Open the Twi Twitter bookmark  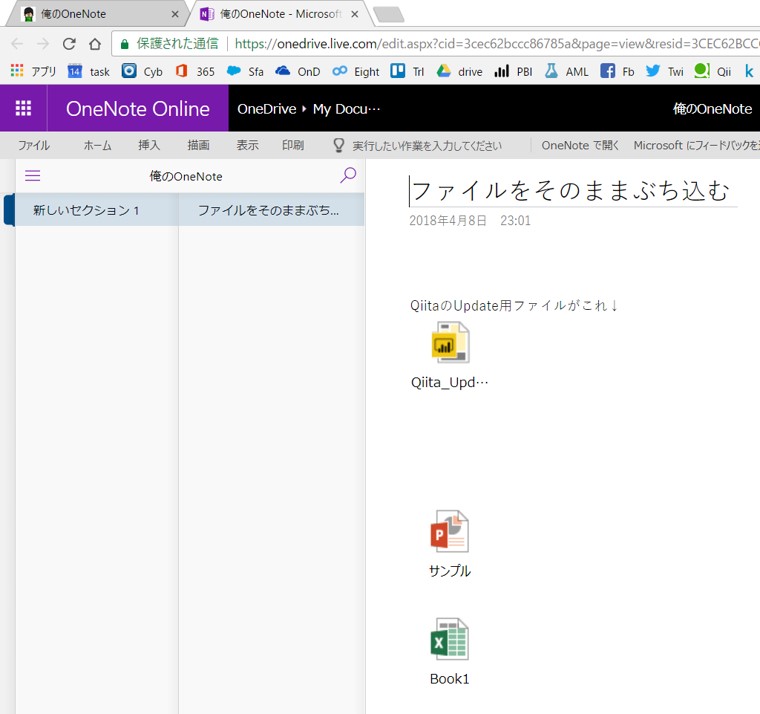664,71
